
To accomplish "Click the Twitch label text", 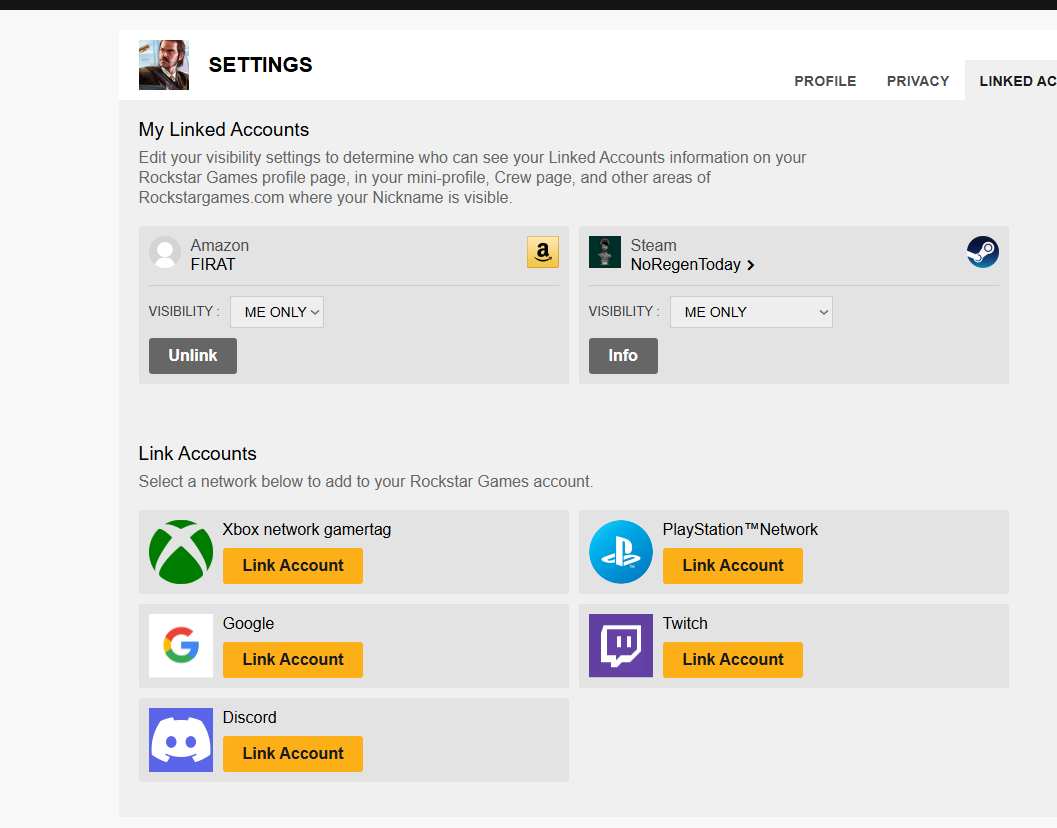I will (685, 624).
